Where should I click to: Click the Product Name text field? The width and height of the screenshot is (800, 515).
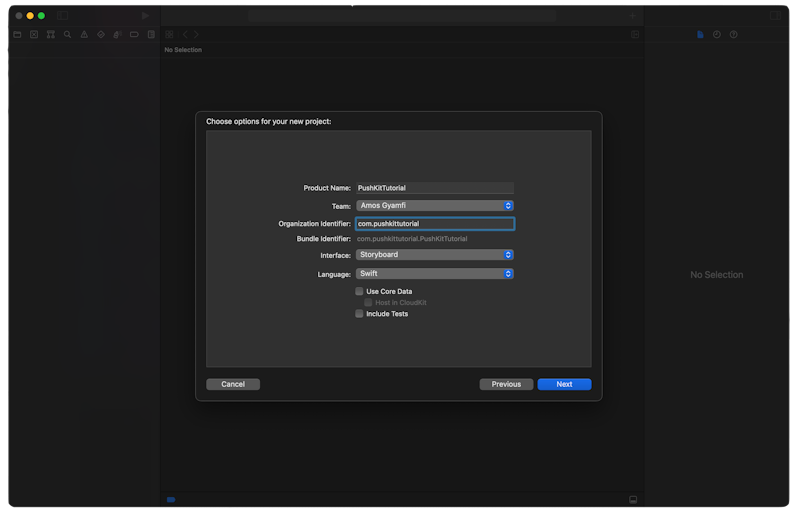click(x=434, y=188)
